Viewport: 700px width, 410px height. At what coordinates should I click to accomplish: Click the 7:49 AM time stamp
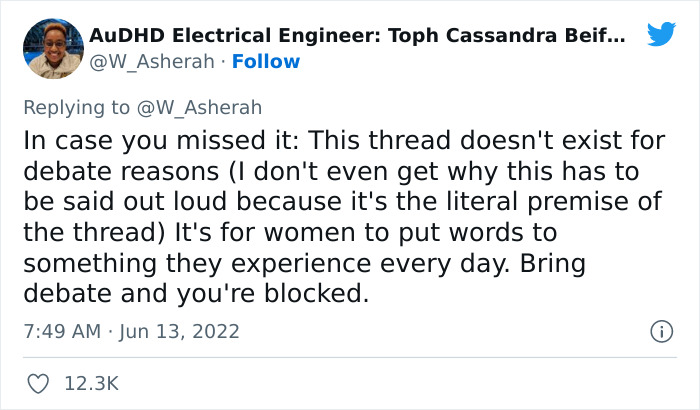click(x=60, y=331)
